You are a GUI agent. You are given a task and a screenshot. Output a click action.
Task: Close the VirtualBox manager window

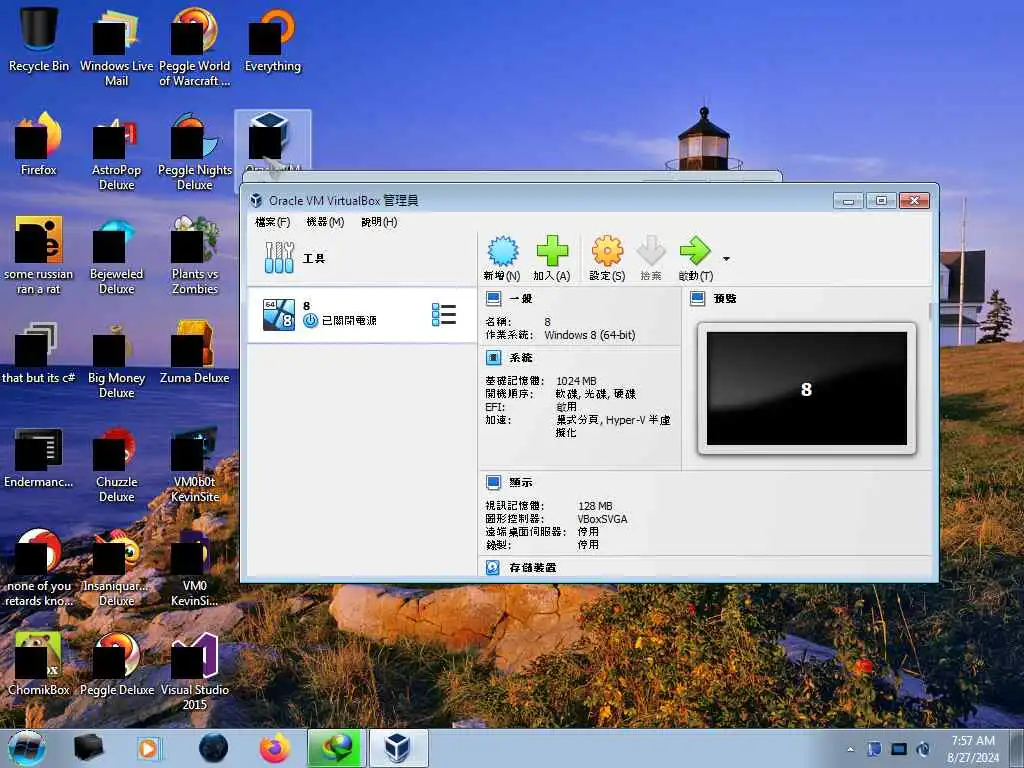[914, 200]
